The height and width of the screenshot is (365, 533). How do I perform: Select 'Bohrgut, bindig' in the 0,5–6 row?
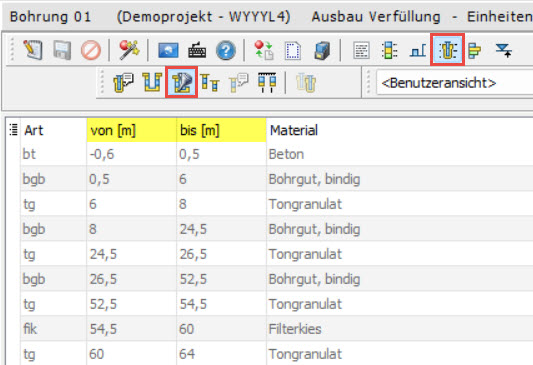click(x=400, y=179)
